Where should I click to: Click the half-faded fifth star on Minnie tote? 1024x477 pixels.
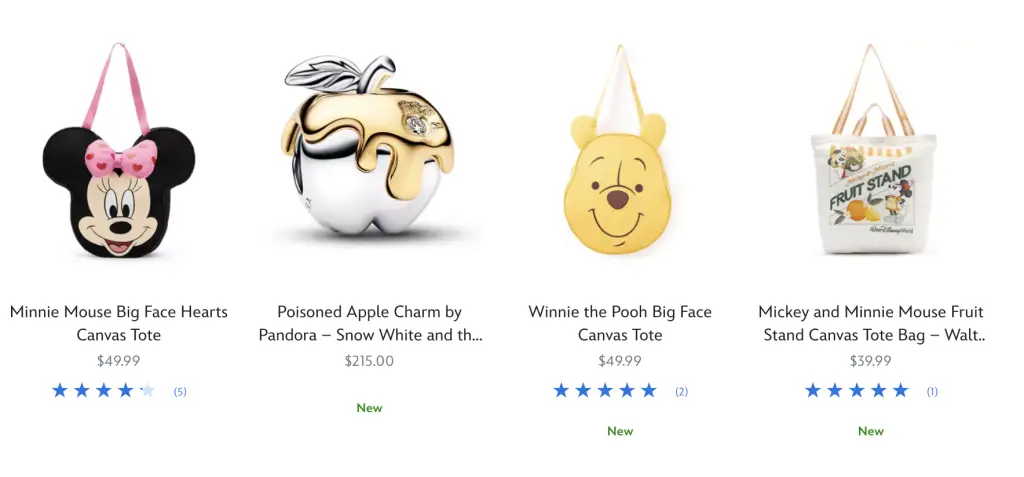pos(148,391)
